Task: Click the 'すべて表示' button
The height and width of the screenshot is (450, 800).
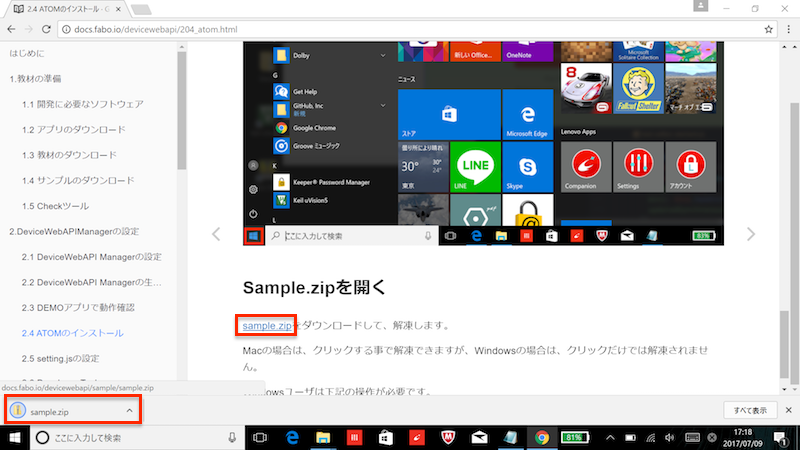Action: click(x=750, y=411)
